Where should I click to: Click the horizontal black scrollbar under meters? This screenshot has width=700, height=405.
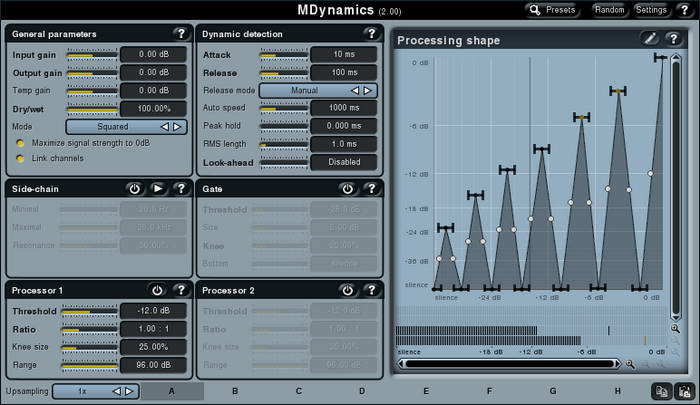[x=509, y=364]
